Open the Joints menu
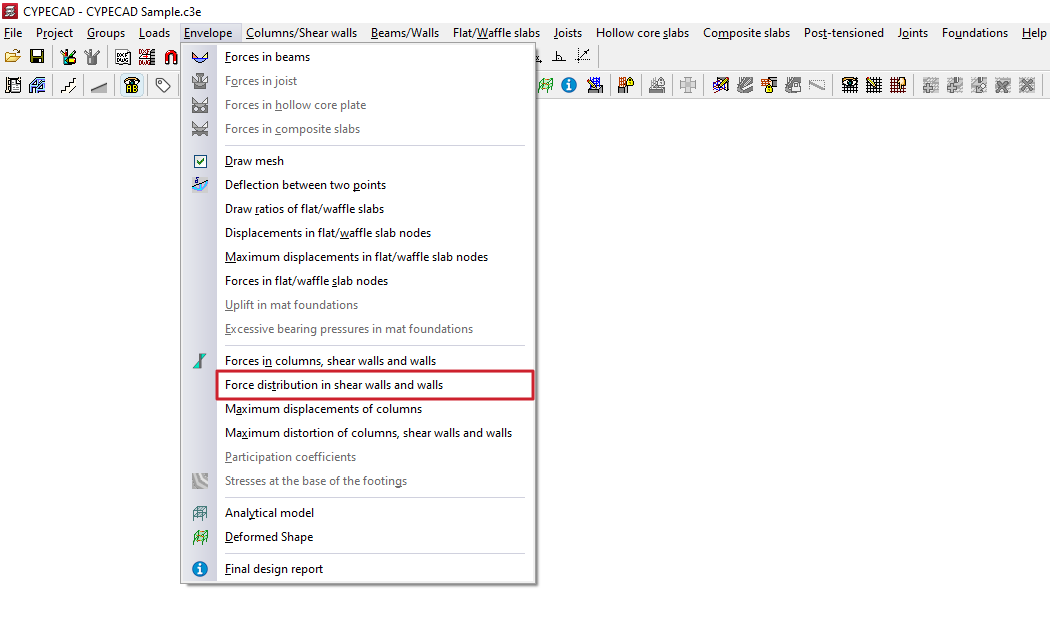This screenshot has height=618, width=1050. click(x=912, y=33)
